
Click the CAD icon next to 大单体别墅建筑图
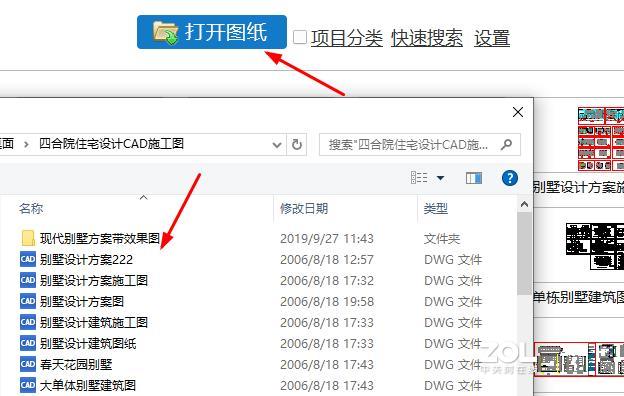click(x=28, y=385)
